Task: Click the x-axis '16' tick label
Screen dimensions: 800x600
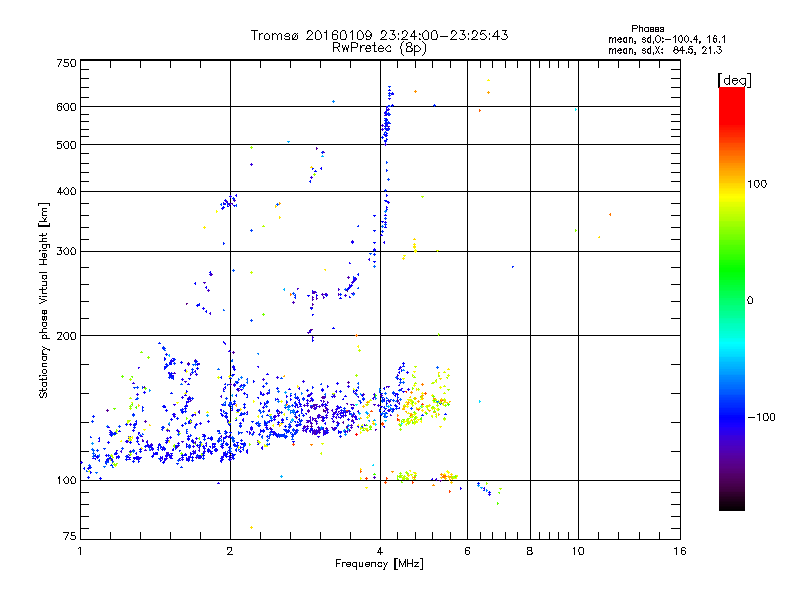Action: [x=680, y=551]
